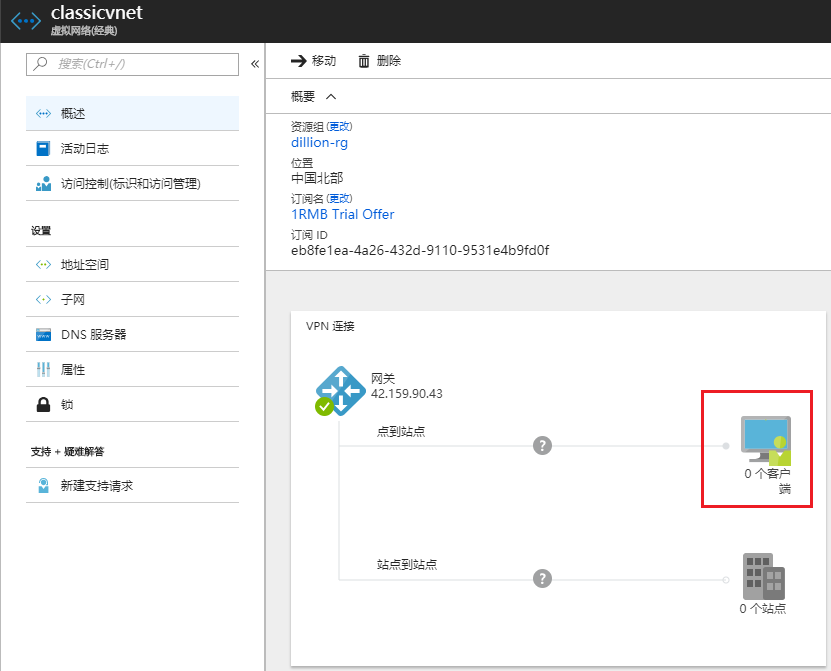The height and width of the screenshot is (671, 831).
Task: Click the classicvnet virtual network header icon
Action: pyautogui.click(x=24, y=20)
